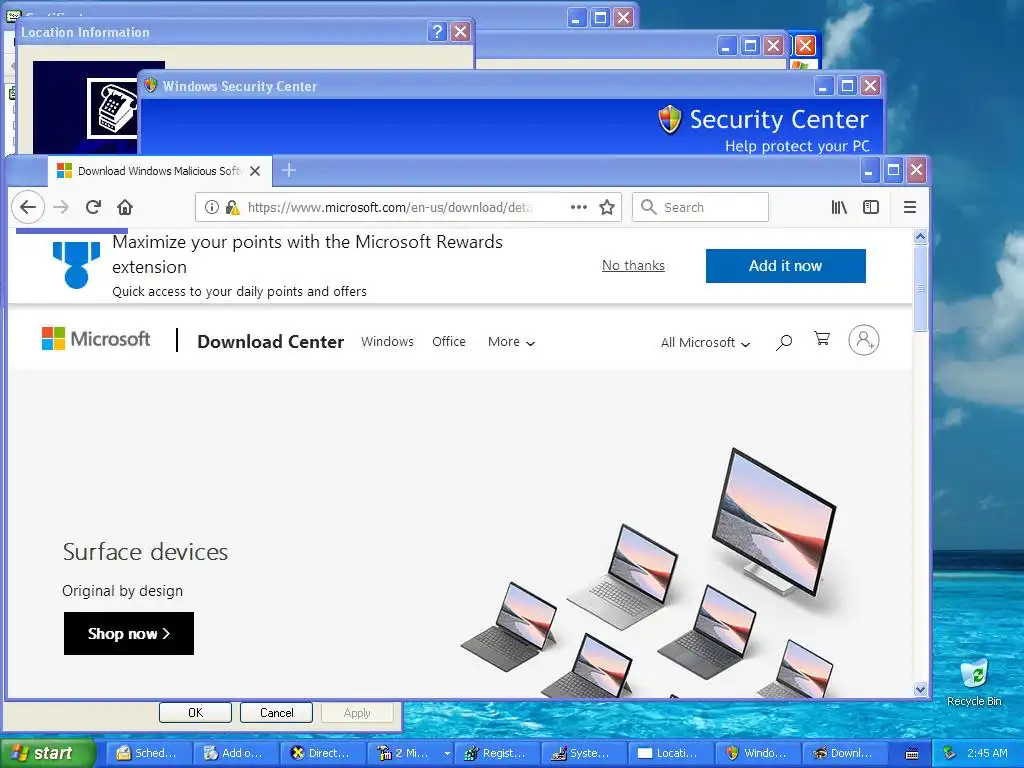Viewport: 1024px width, 768px height.
Task: Click Cancel in the background dialog
Action: 276,712
